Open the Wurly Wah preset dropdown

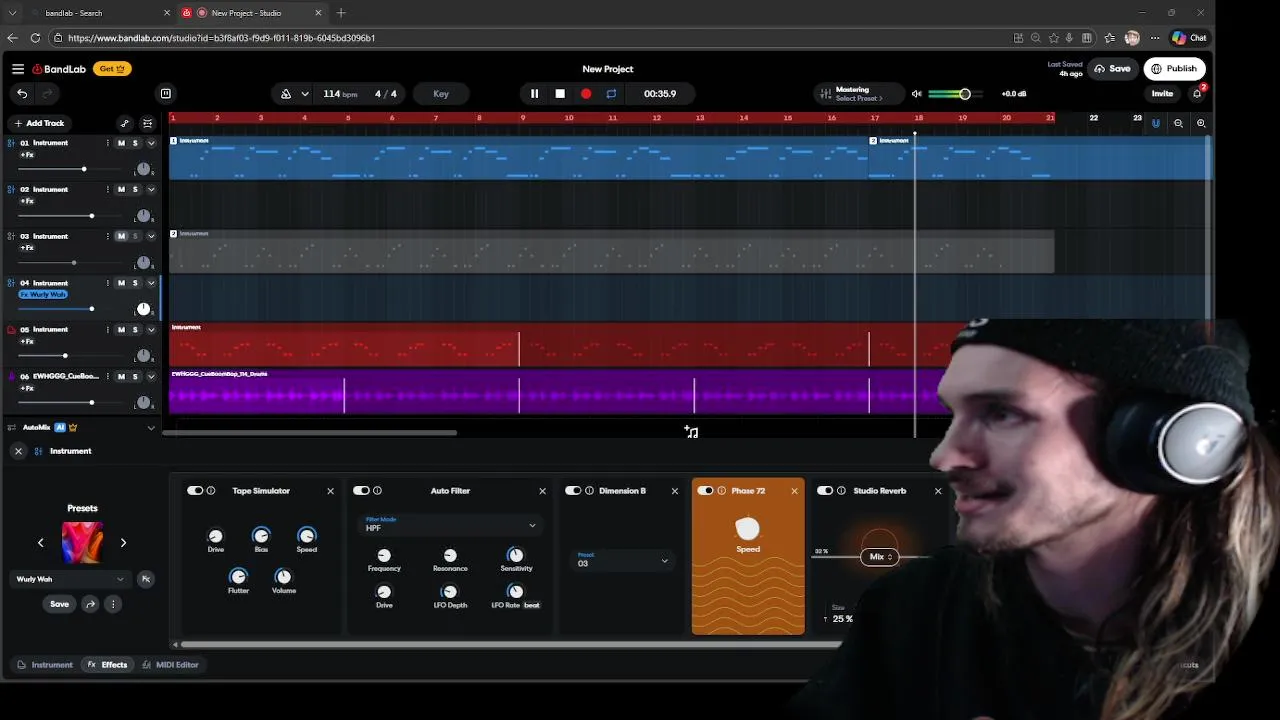[x=70, y=579]
